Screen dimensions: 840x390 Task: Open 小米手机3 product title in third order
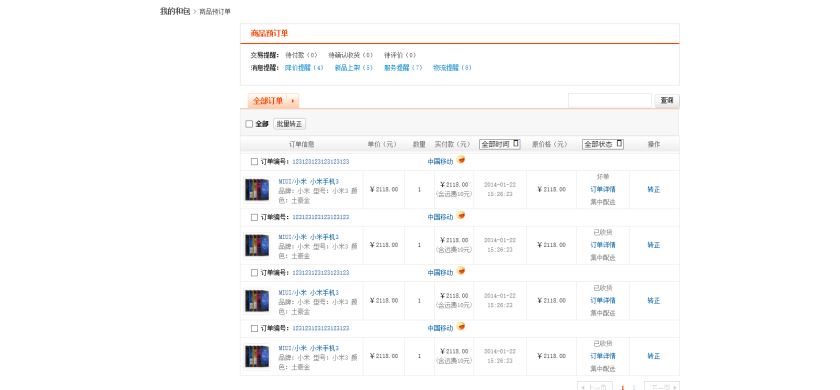309,292
